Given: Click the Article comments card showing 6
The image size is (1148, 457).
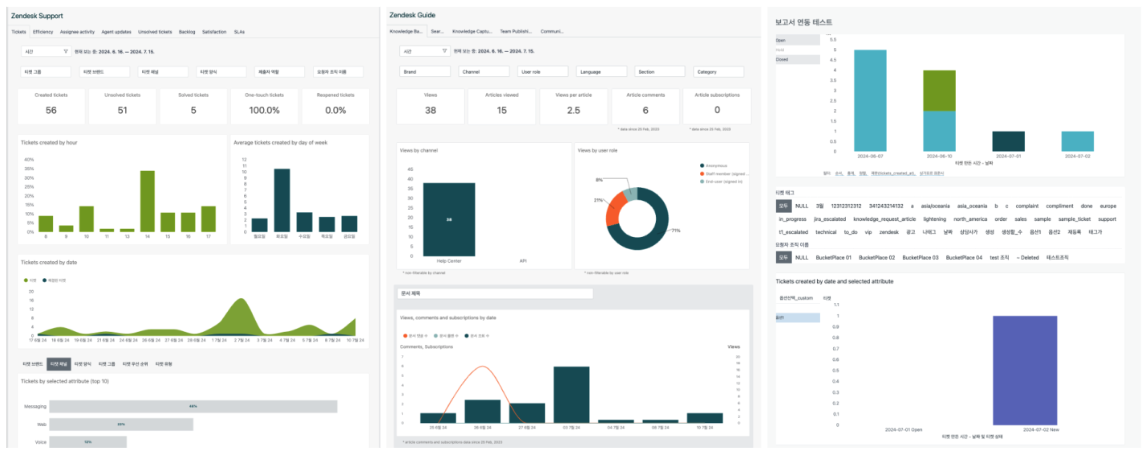Looking at the screenshot, I should (x=645, y=106).
